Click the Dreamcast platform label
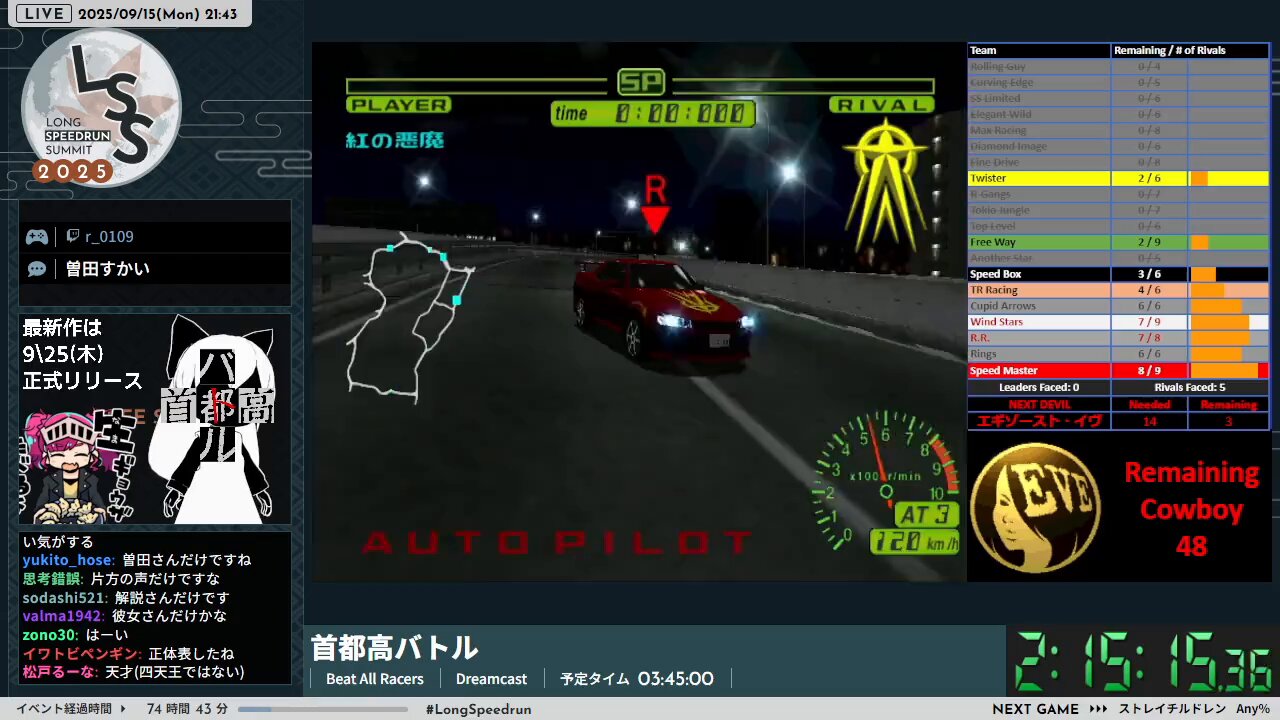Image resolution: width=1280 pixels, height=720 pixels. [x=491, y=679]
